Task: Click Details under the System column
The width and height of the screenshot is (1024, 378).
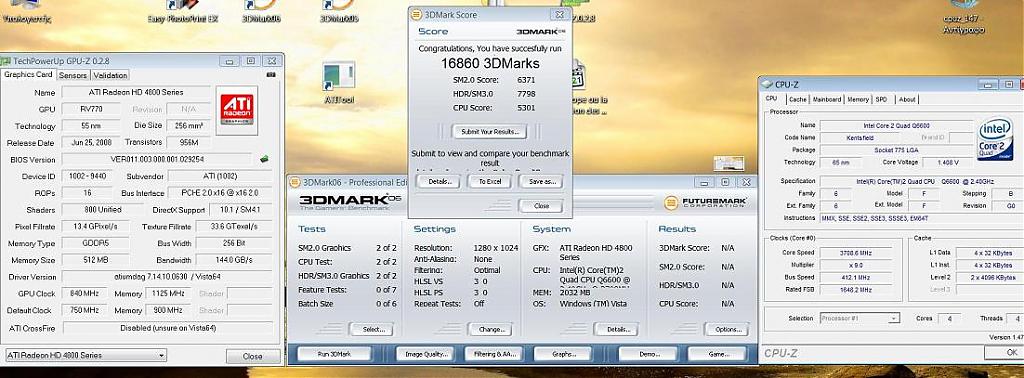Action: (x=617, y=330)
